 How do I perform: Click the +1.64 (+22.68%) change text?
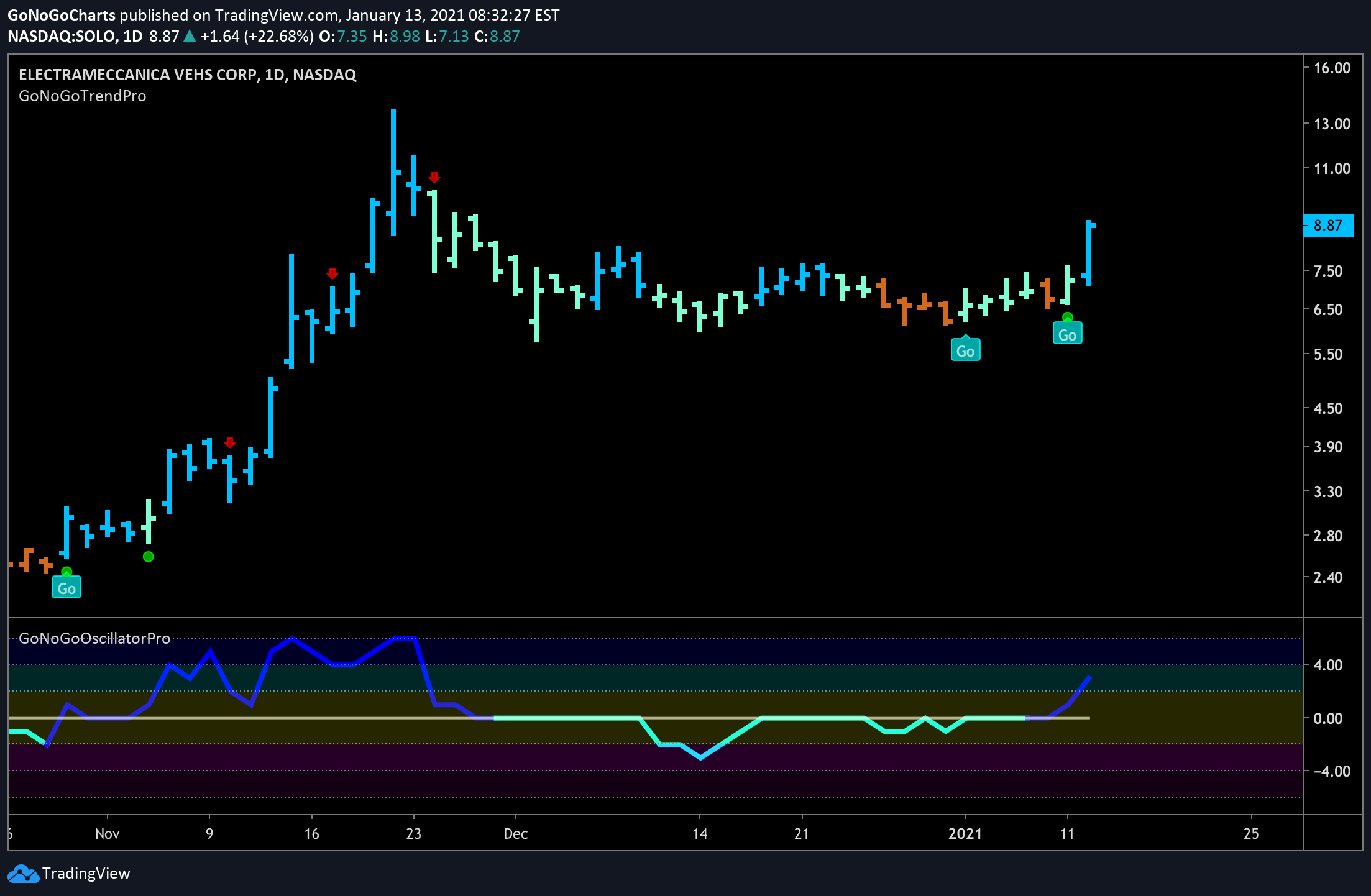[257, 36]
